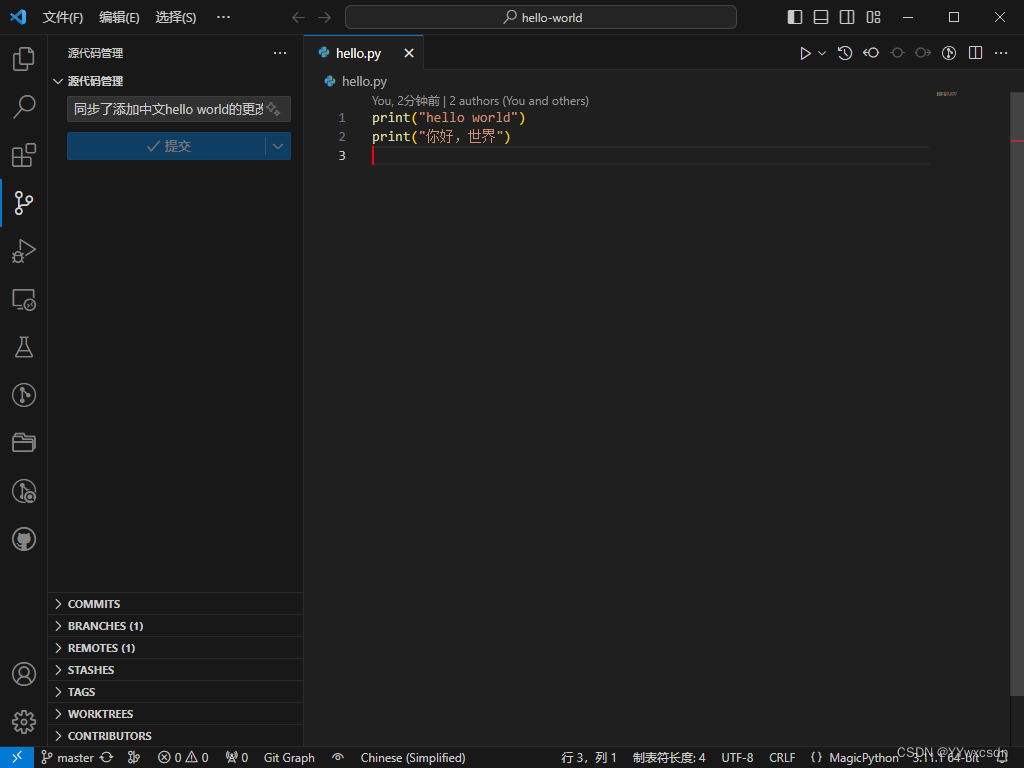Click the master branch in status bar
The height and width of the screenshot is (768, 1024).
[68, 758]
